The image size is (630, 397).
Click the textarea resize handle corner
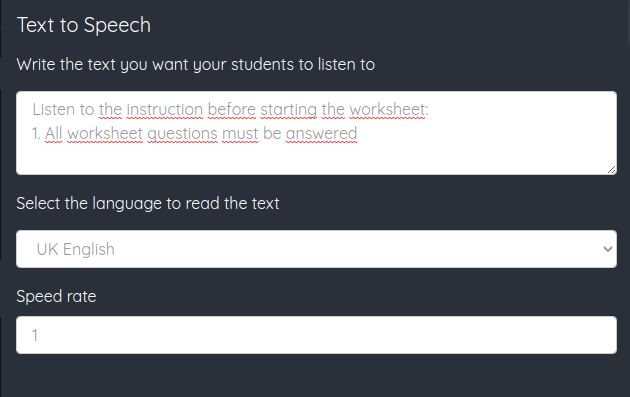pyautogui.click(x=611, y=170)
